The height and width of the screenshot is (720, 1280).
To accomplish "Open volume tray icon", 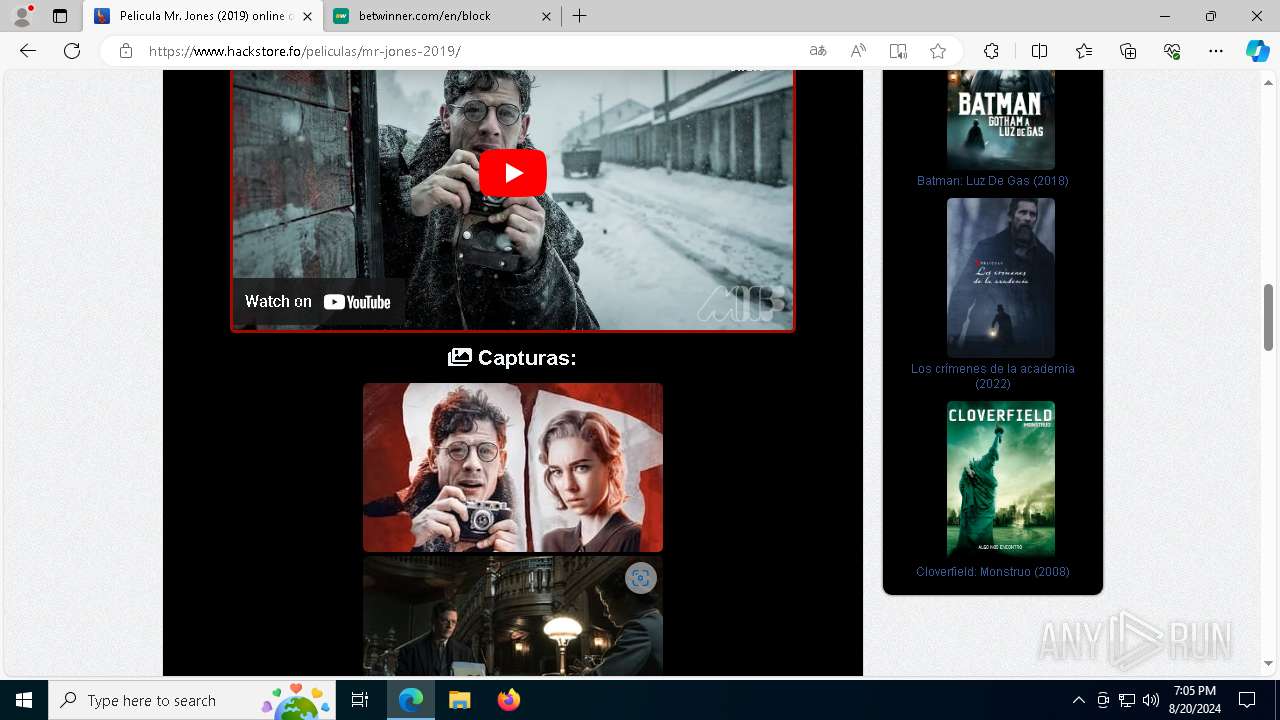I will point(1150,700).
